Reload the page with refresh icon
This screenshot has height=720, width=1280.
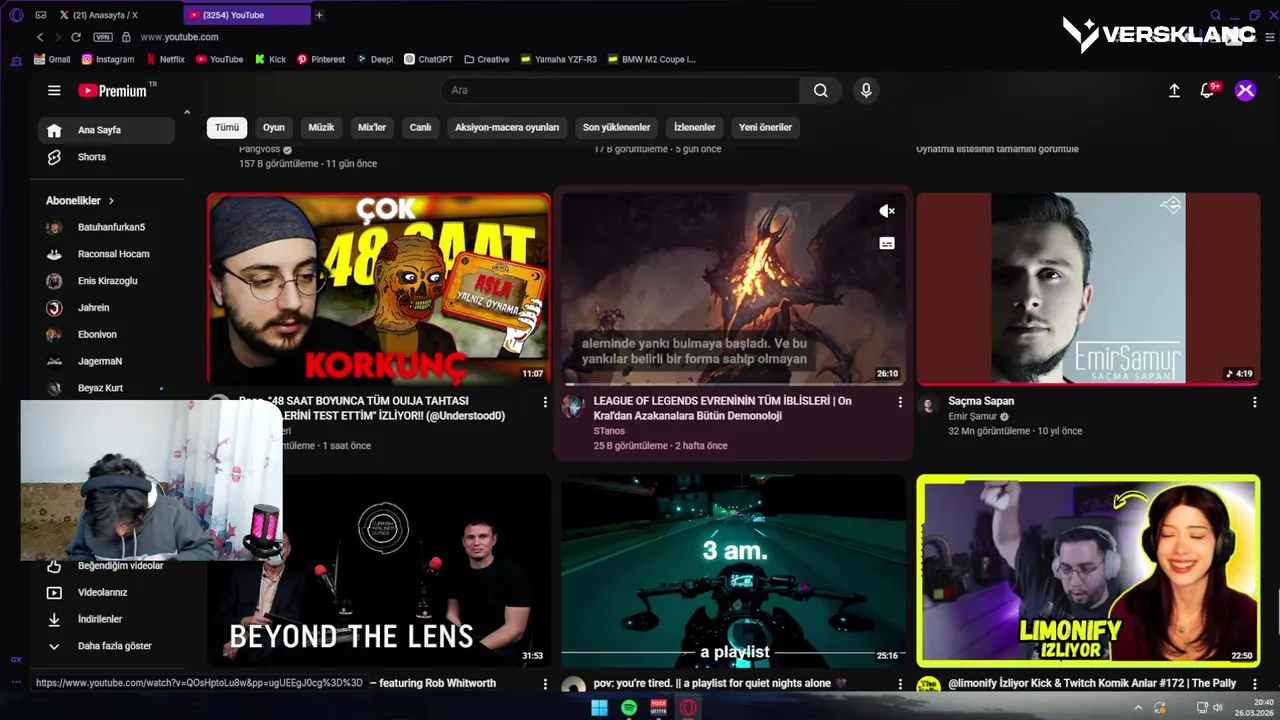point(75,37)
